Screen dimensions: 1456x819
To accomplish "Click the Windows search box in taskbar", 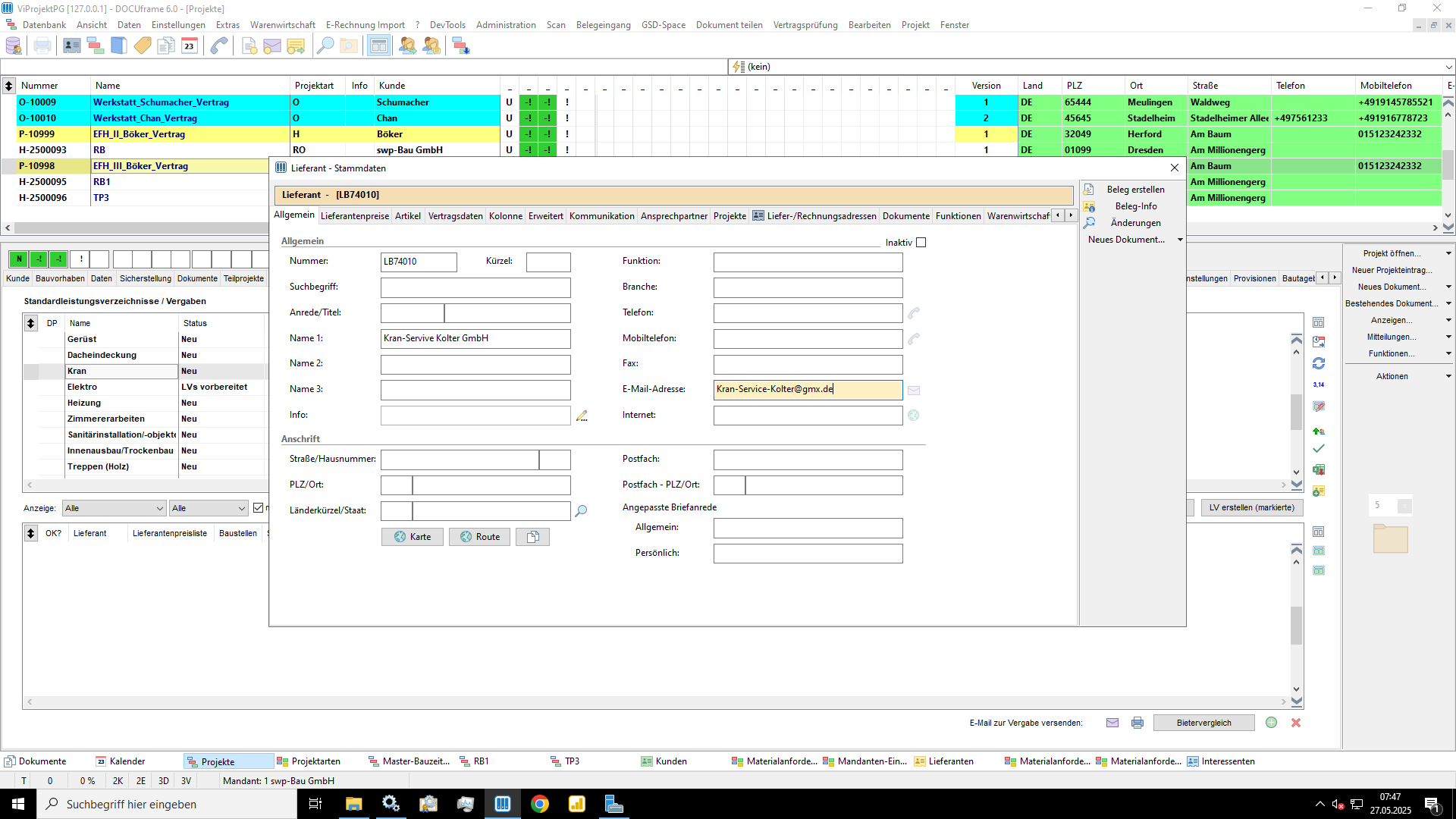I will (x=167, y=805).
